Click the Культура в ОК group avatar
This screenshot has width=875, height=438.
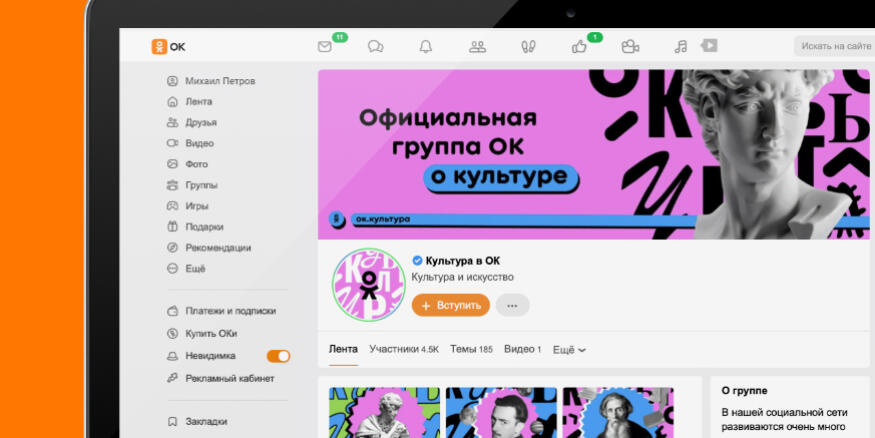(368, 285)
